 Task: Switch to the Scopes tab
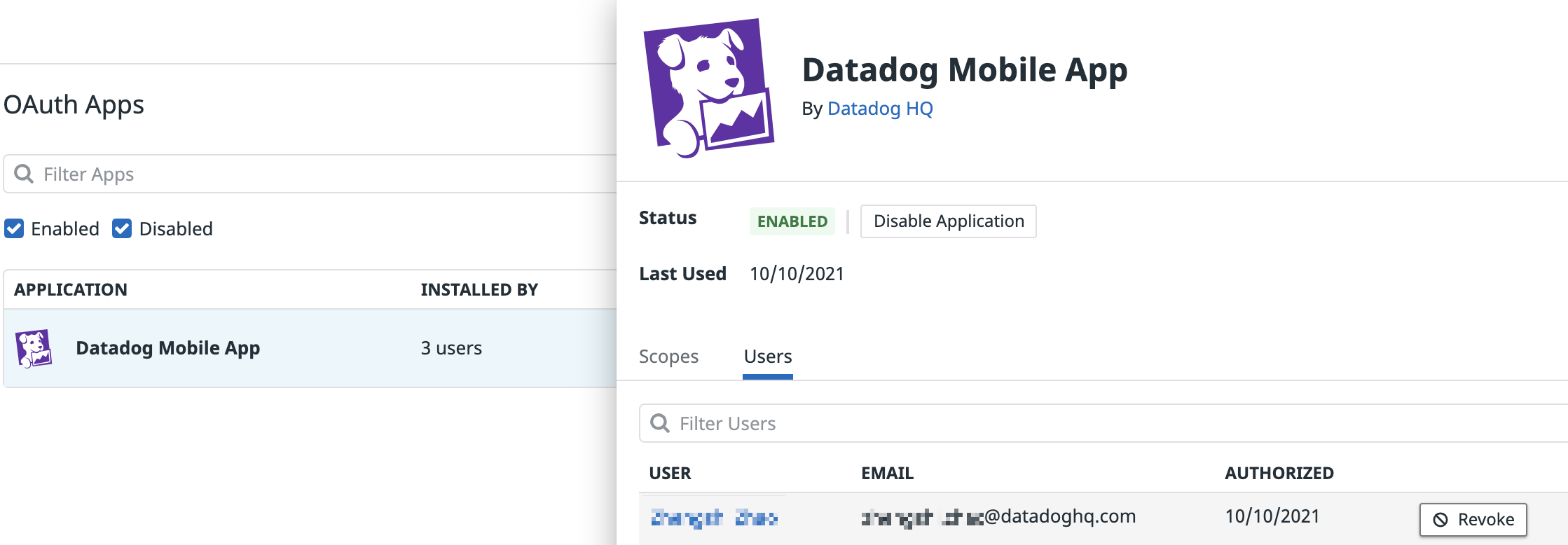668,357
